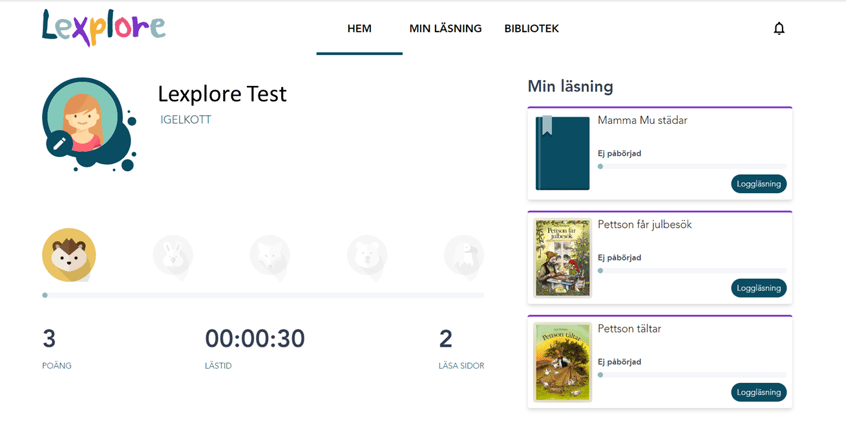Viewport: 846px width, 441px height.
Task: Open the Pettson tältar cover thumbnail
Action: tap(562, 361)
